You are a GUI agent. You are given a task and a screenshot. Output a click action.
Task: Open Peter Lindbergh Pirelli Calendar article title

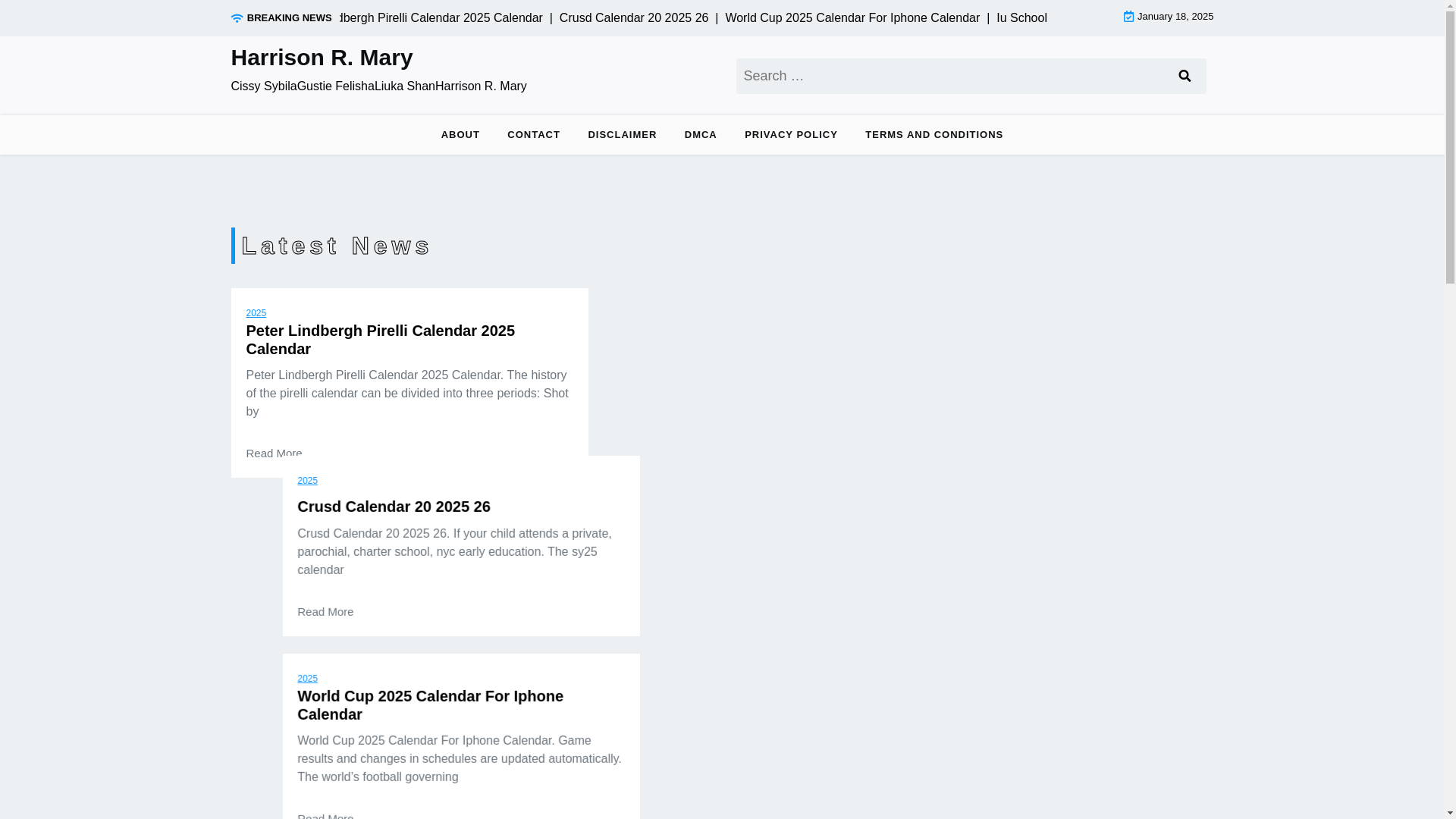click(380, 340)
